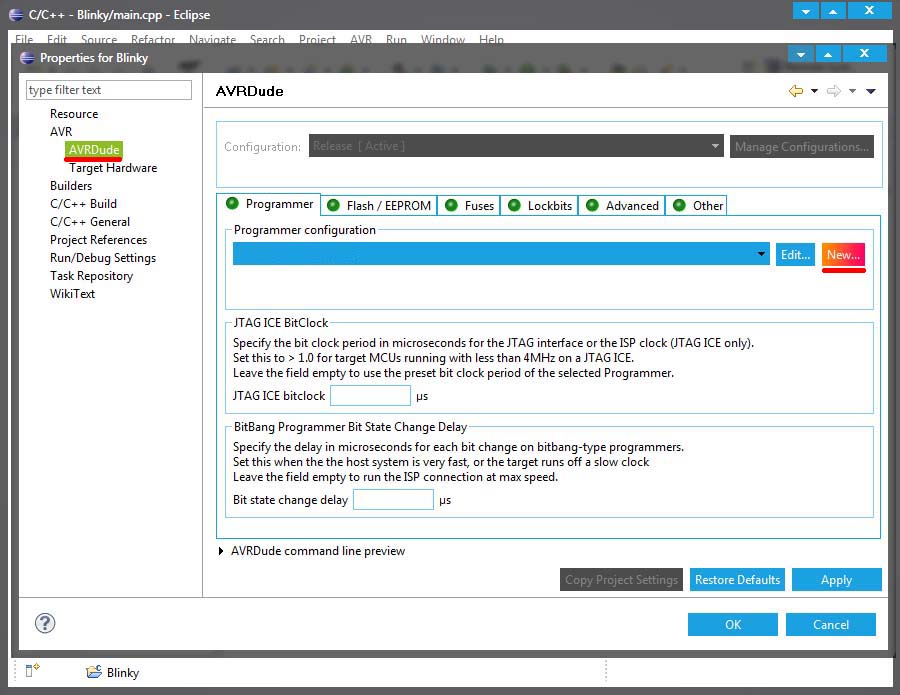
Task: Click the "AVRDude" page heading text
Action: click(250, 91)
